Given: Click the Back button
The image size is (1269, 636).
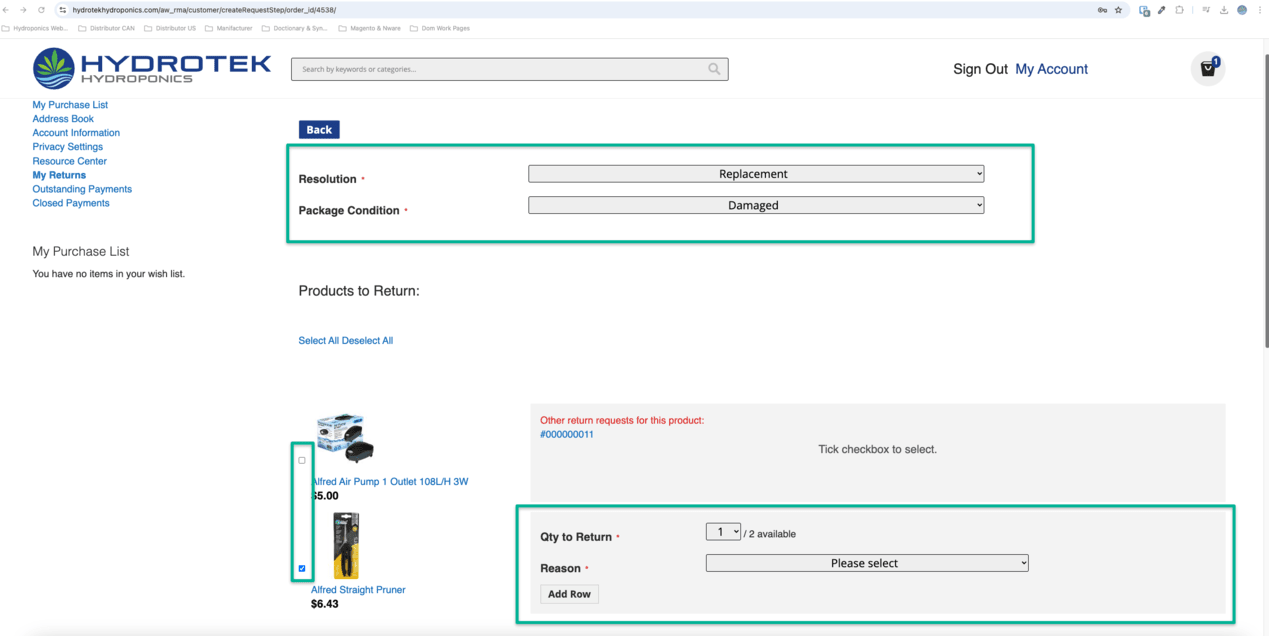Looking at the screenshot, I should click(x=319, y=129).
